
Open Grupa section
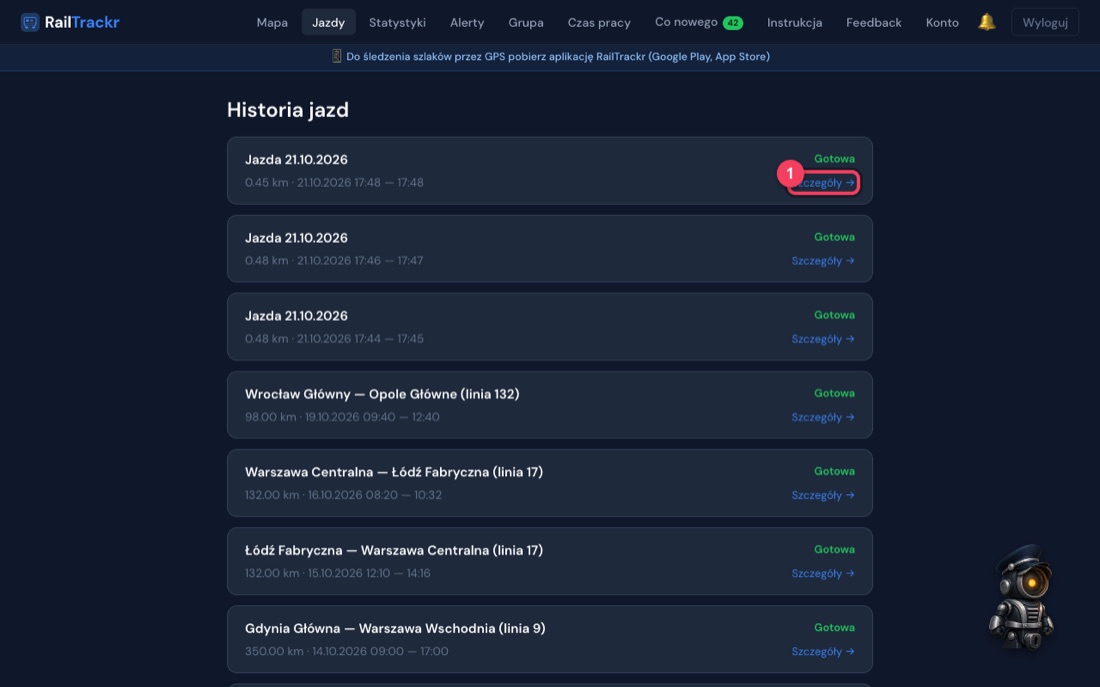pos(525,22)
